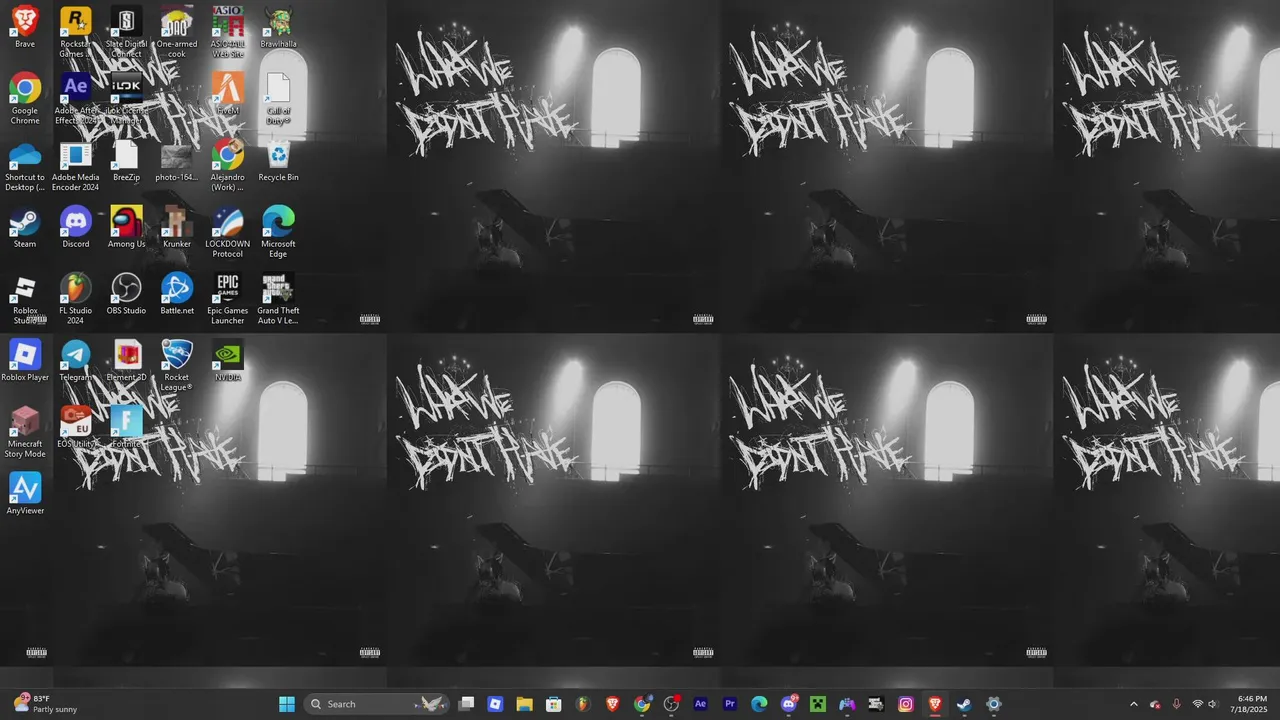
Task: Click the OBS Studio shortcut
Action: point(126,294)
